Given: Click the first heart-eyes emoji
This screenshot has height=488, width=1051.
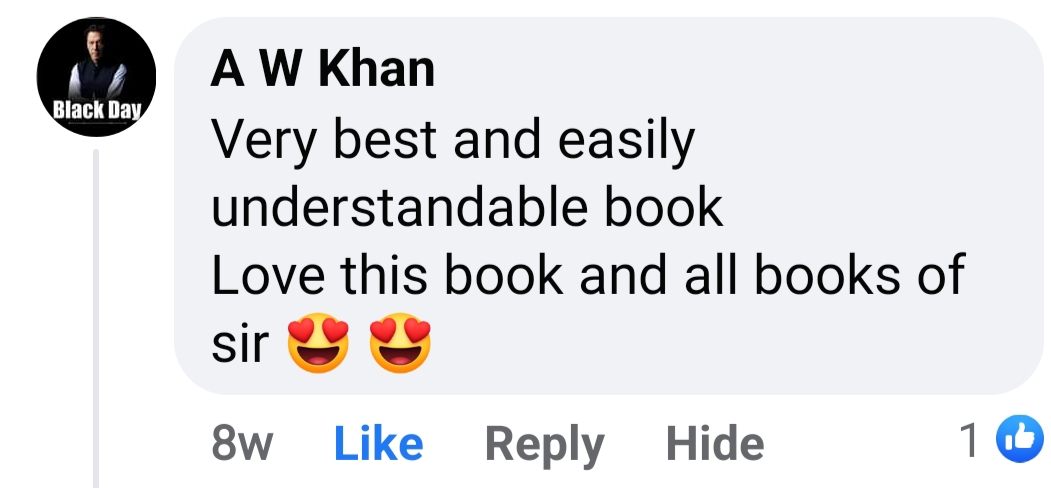Looking at the screenshot, I should click(x=318, y=343).
